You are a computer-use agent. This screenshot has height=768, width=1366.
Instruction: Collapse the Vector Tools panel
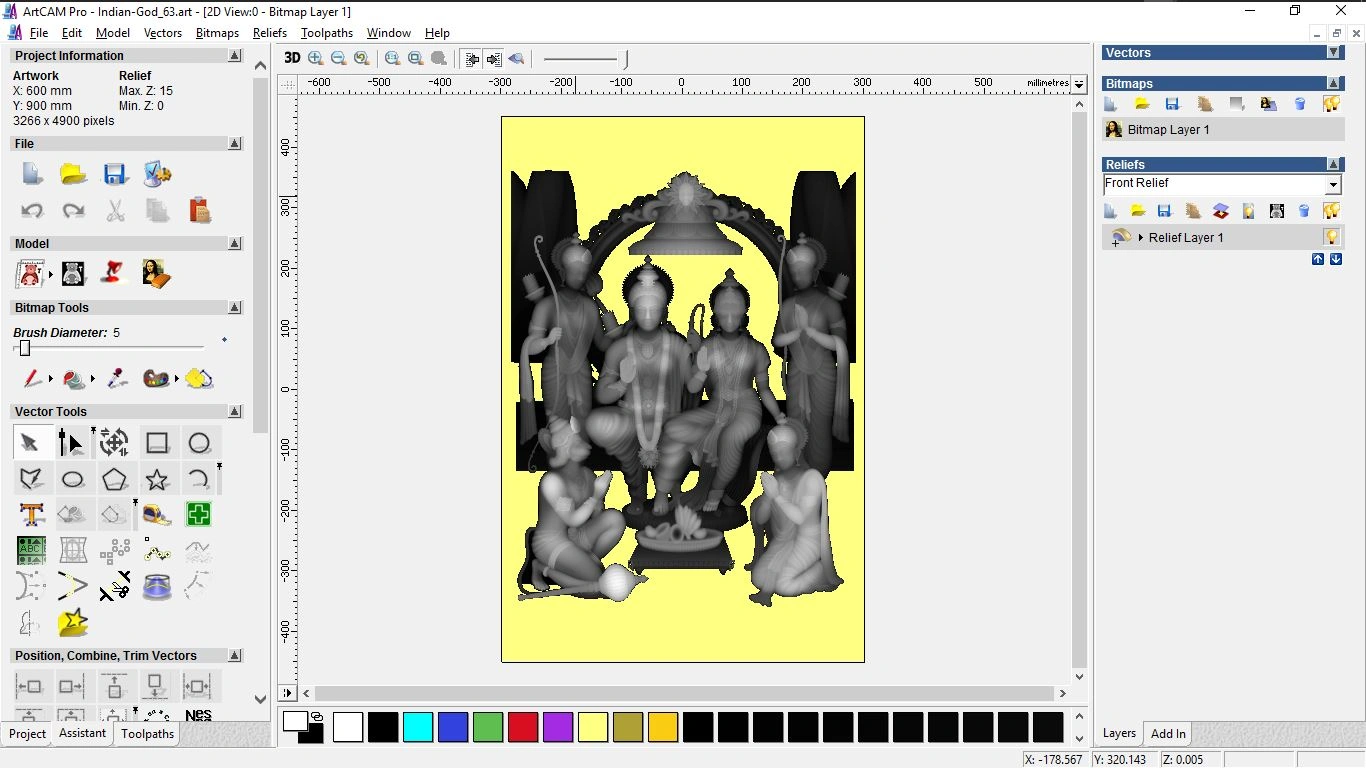(x=235, y=411)
